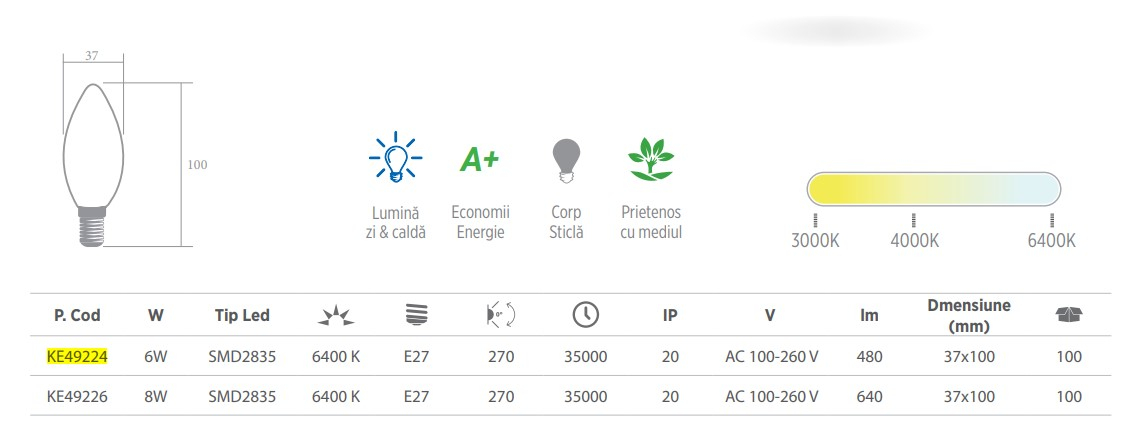Click the packaging box icon in header
The width and height of the screenshot is (1146, 440).
tap(1069, 315)
